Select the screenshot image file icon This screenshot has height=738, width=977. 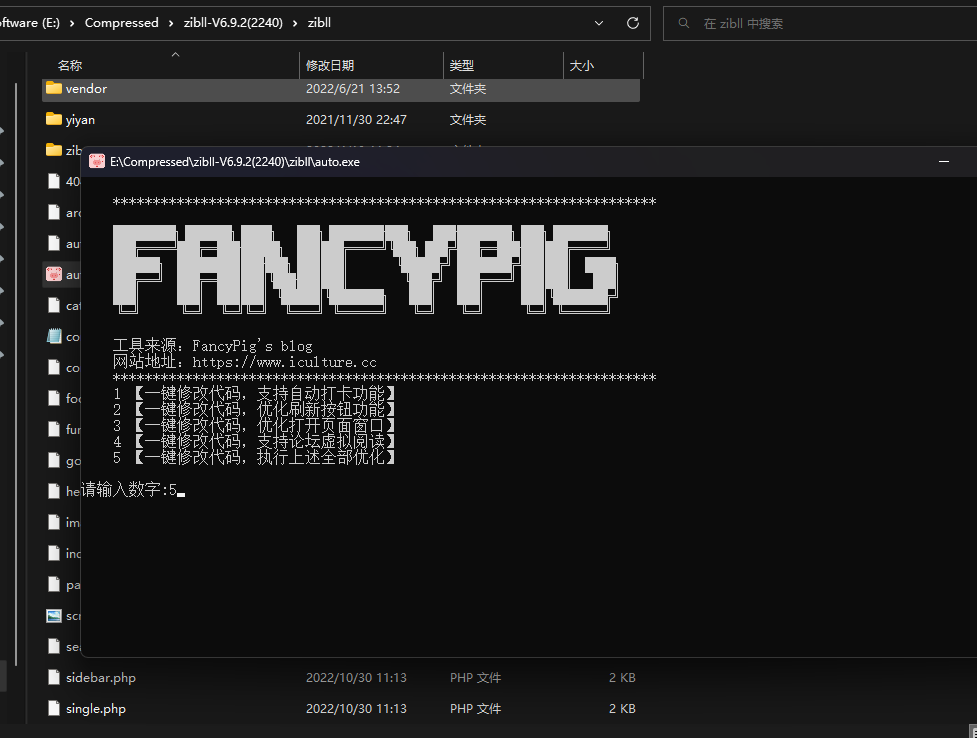click(54, 615)
